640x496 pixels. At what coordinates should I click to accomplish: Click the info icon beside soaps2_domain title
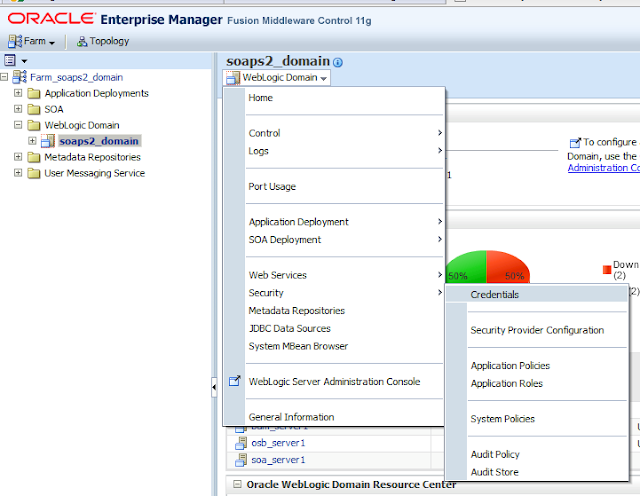pyautogui.click(x=338, y=62)
